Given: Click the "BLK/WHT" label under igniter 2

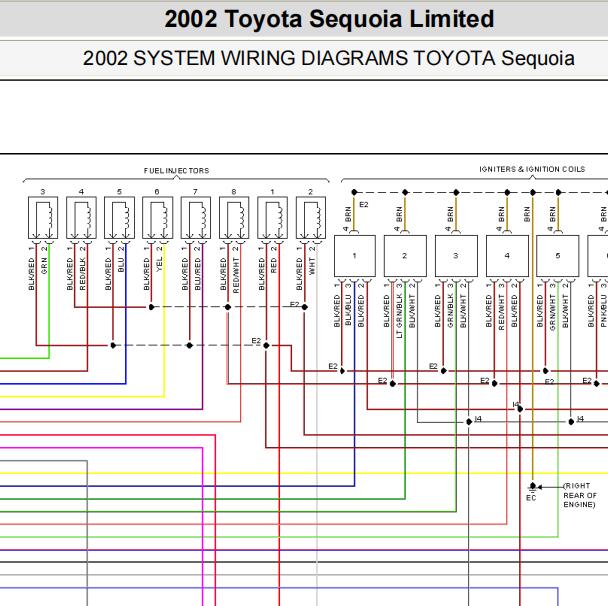Looking at the screenshot, I should tap(412, 311).
